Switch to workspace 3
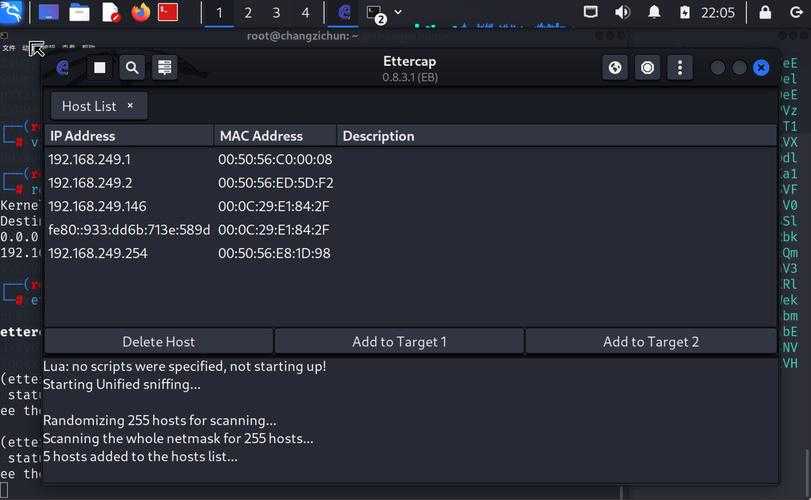The width and height of the screenshot is (811, 500). 276,12
